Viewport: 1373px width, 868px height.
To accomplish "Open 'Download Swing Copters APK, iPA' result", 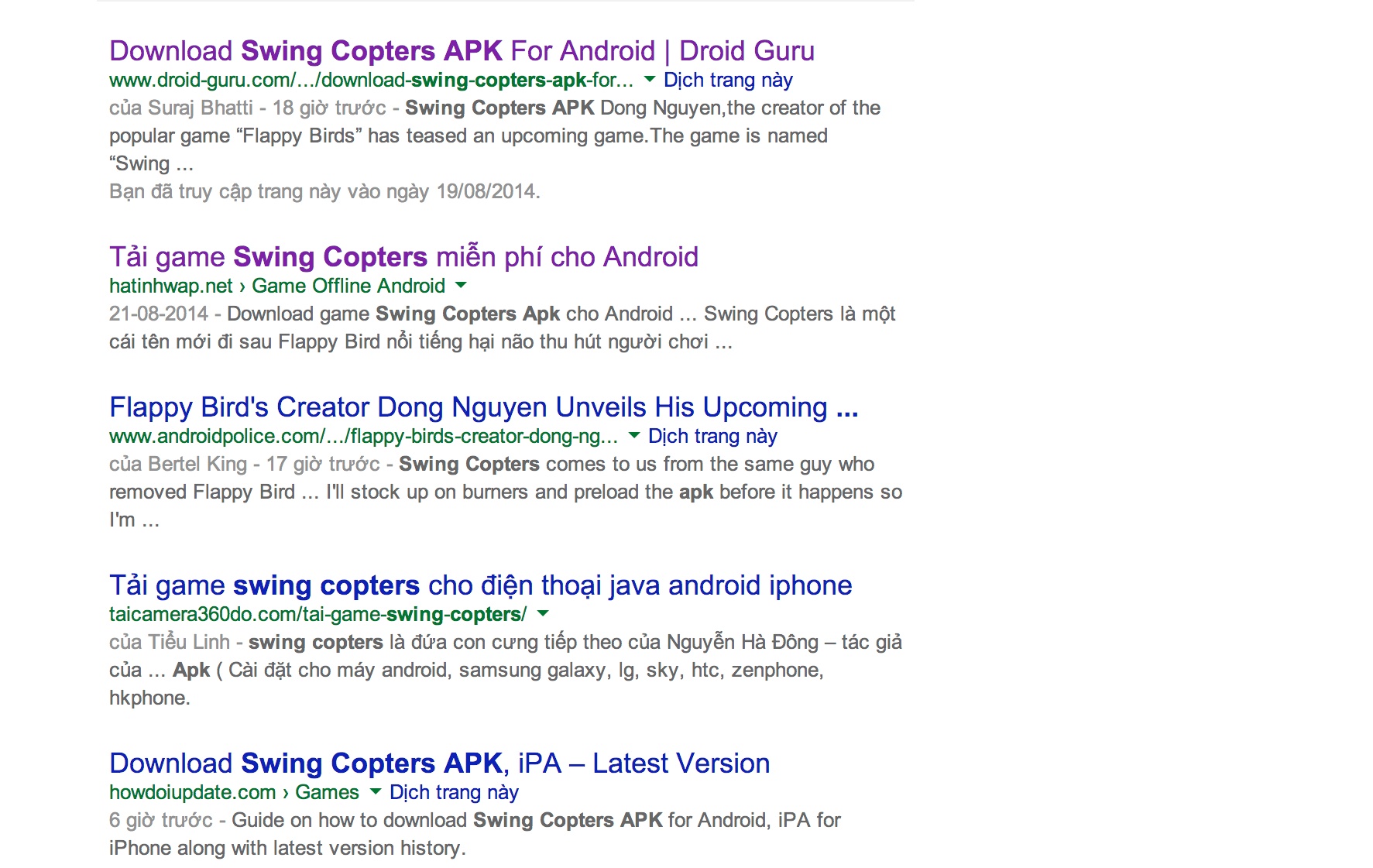I will (x=439, y=763).
